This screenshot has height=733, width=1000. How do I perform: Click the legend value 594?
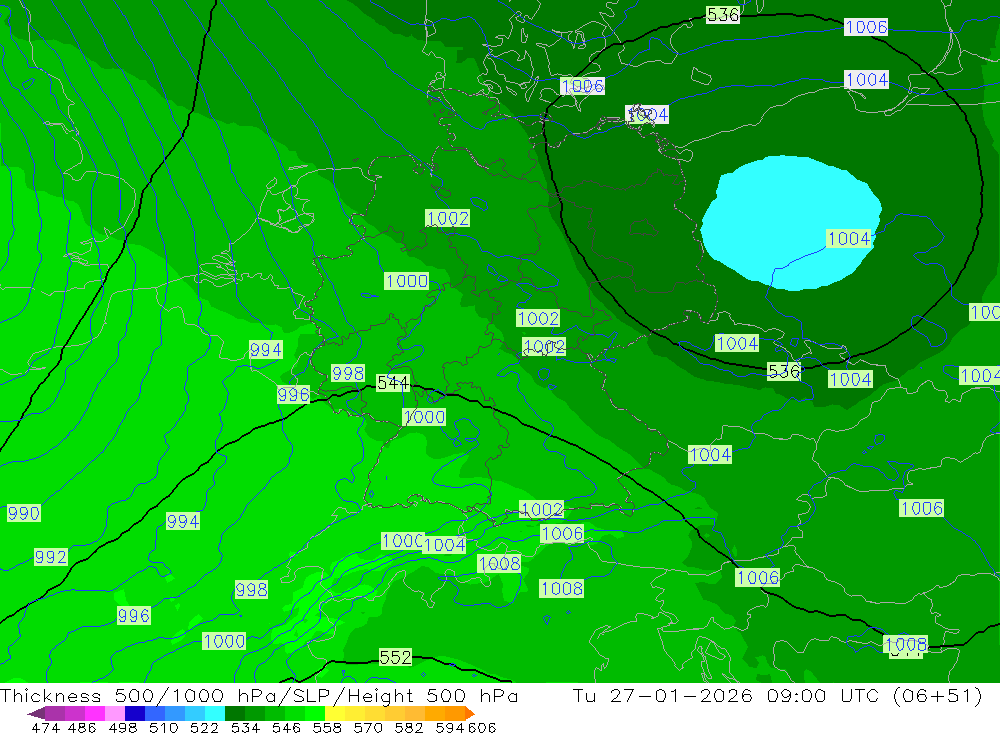point(450,728)
